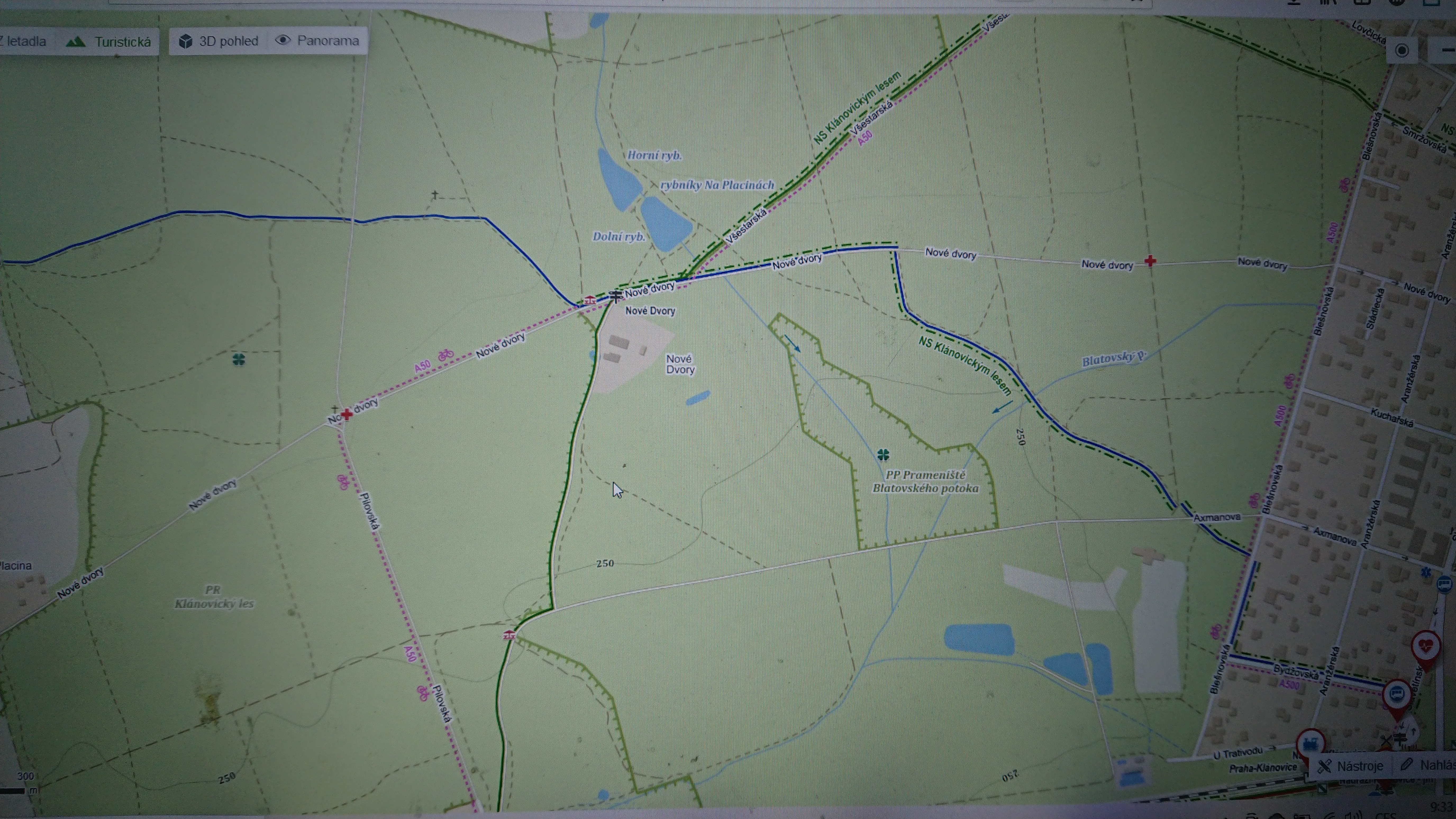Image resolution: width=1456 pixels, height=819 pixels.
Task: Click the small black cross symbol in northwest forest
Action: (x=435, y=195)
